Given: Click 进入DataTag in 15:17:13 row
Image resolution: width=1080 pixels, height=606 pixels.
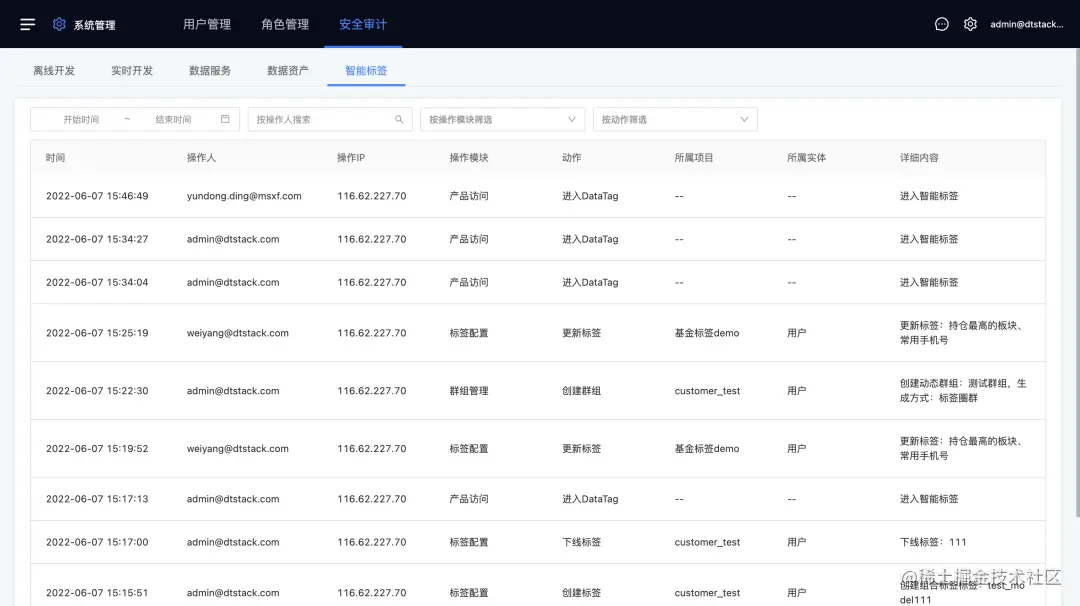Looking at the screenshot, I should click(590, 499).
